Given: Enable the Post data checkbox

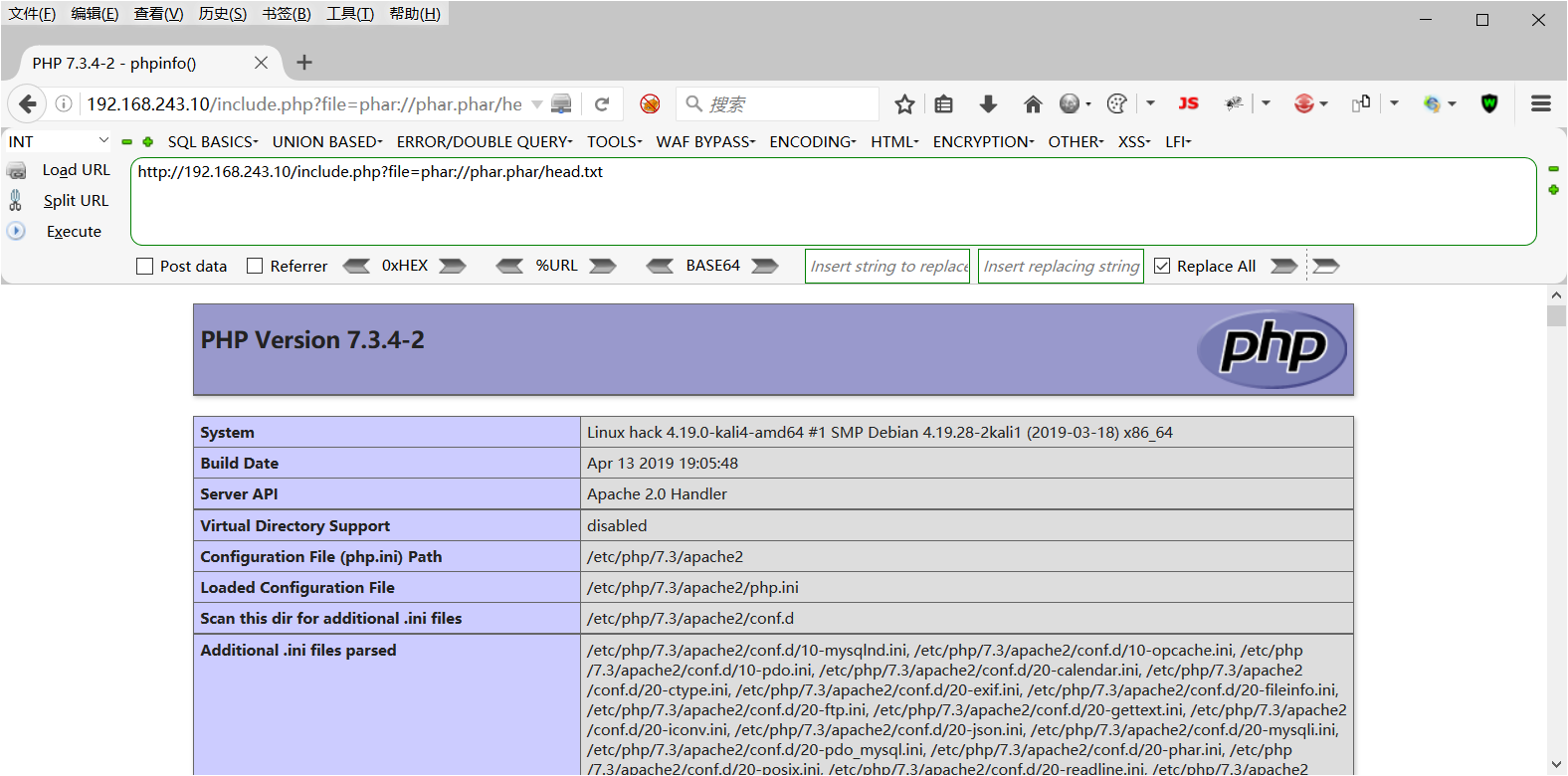Looking at the screenshot, I should 144,266.
